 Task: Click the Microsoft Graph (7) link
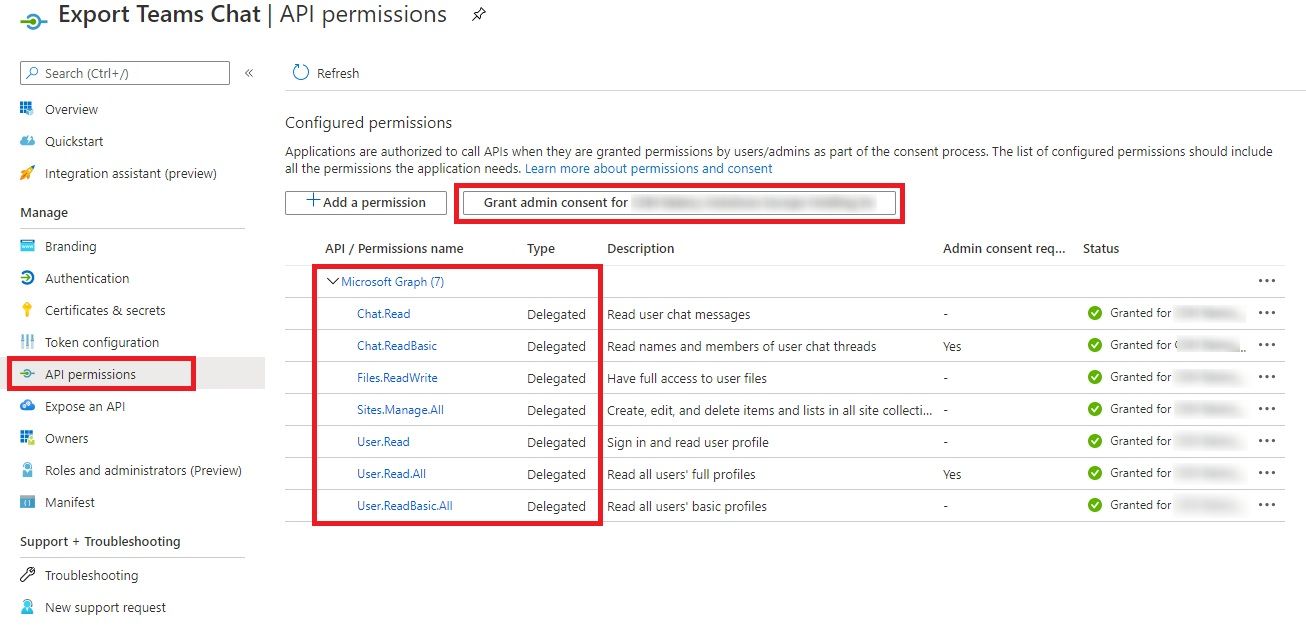pyautogui.click(x=393, y=282)
